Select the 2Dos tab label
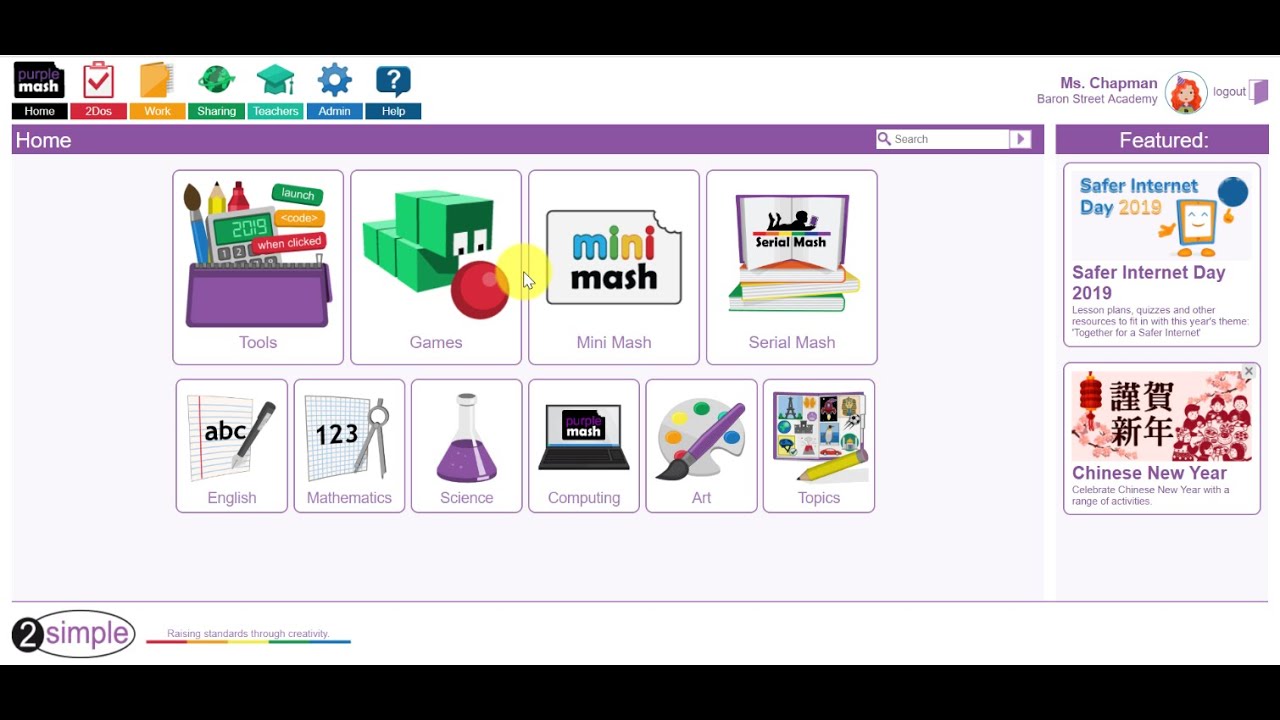1280x720 pixels. [x=98, y=111]
